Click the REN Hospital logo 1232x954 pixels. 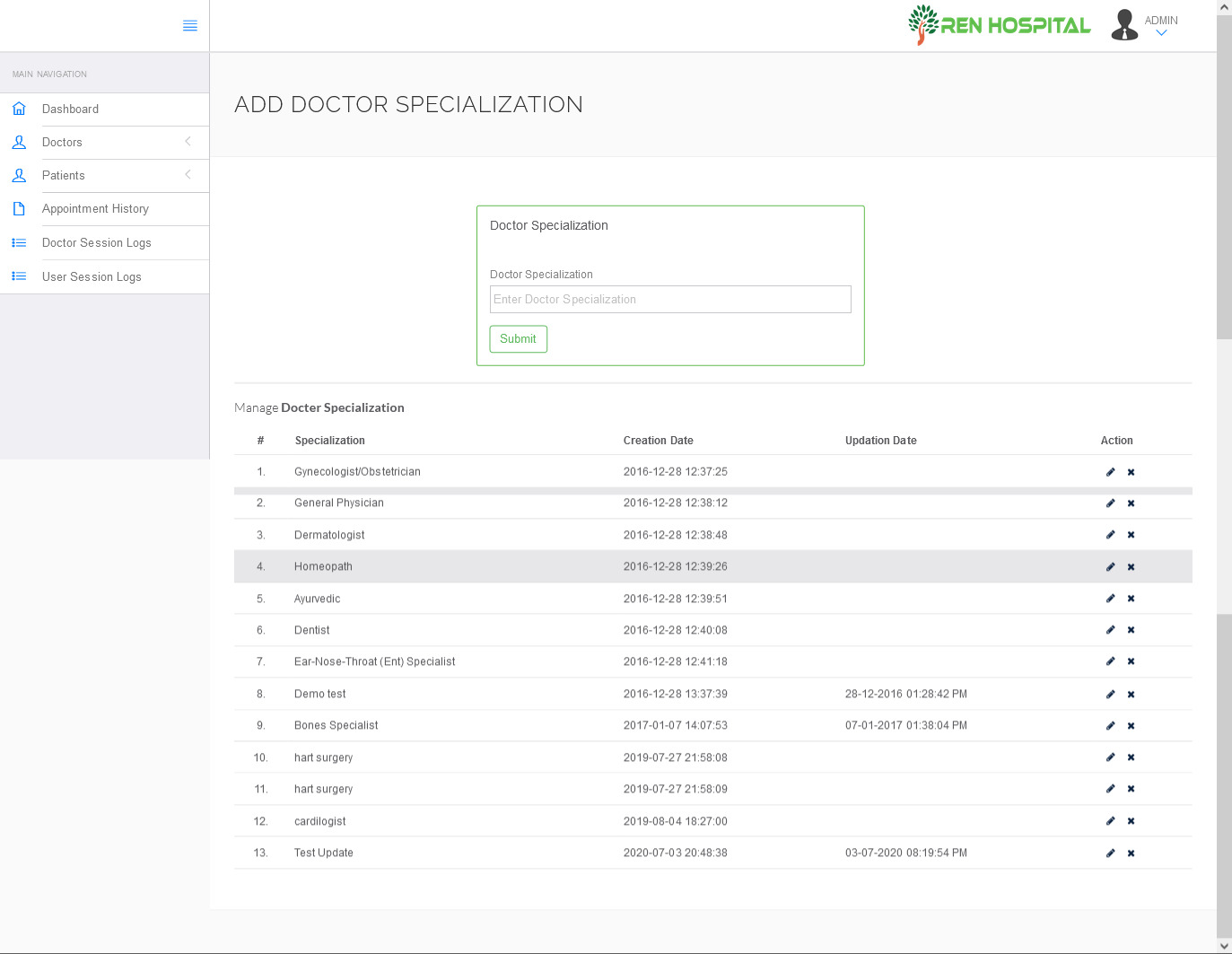pyautogui.click(x=999, y=24)
